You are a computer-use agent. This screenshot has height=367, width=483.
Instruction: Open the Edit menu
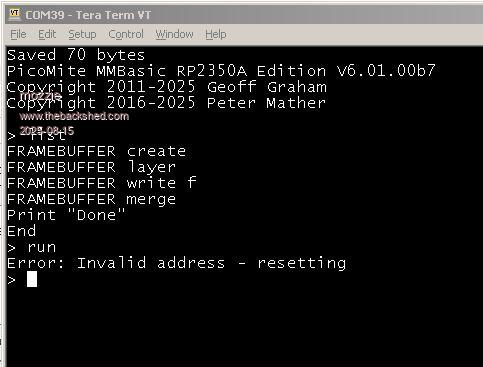point(47,34)
